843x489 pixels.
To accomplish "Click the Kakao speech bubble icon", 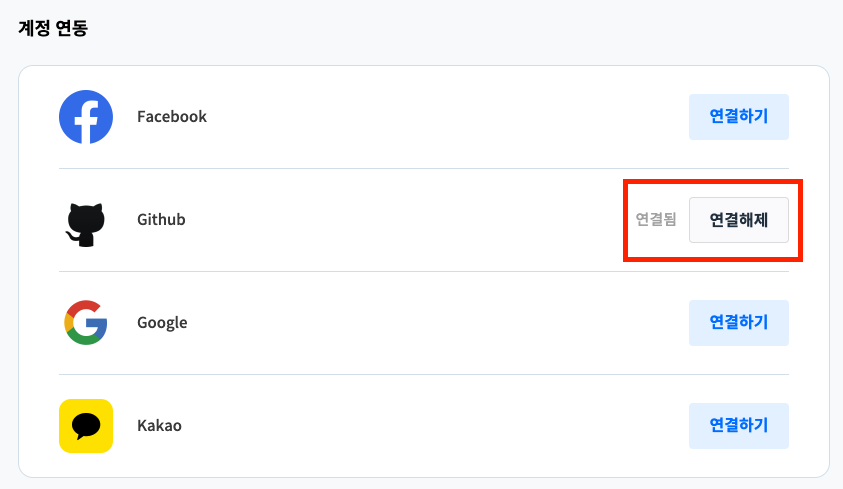I will pos(85,426).
